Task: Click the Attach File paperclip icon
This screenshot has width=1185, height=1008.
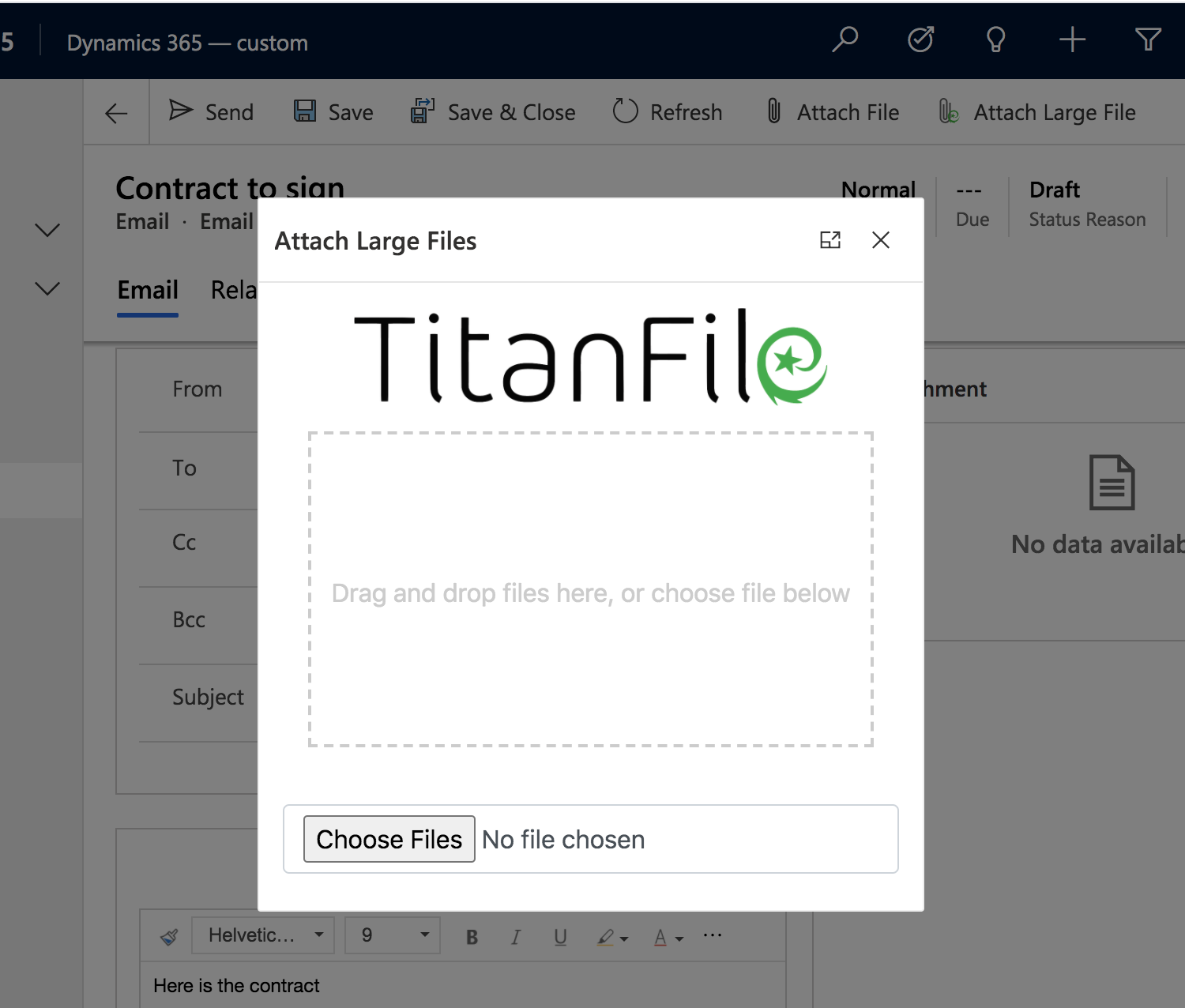Action: click(773, 111)
